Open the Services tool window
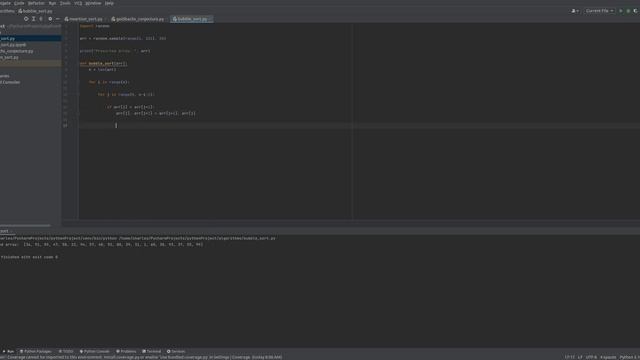 [176, 351]
